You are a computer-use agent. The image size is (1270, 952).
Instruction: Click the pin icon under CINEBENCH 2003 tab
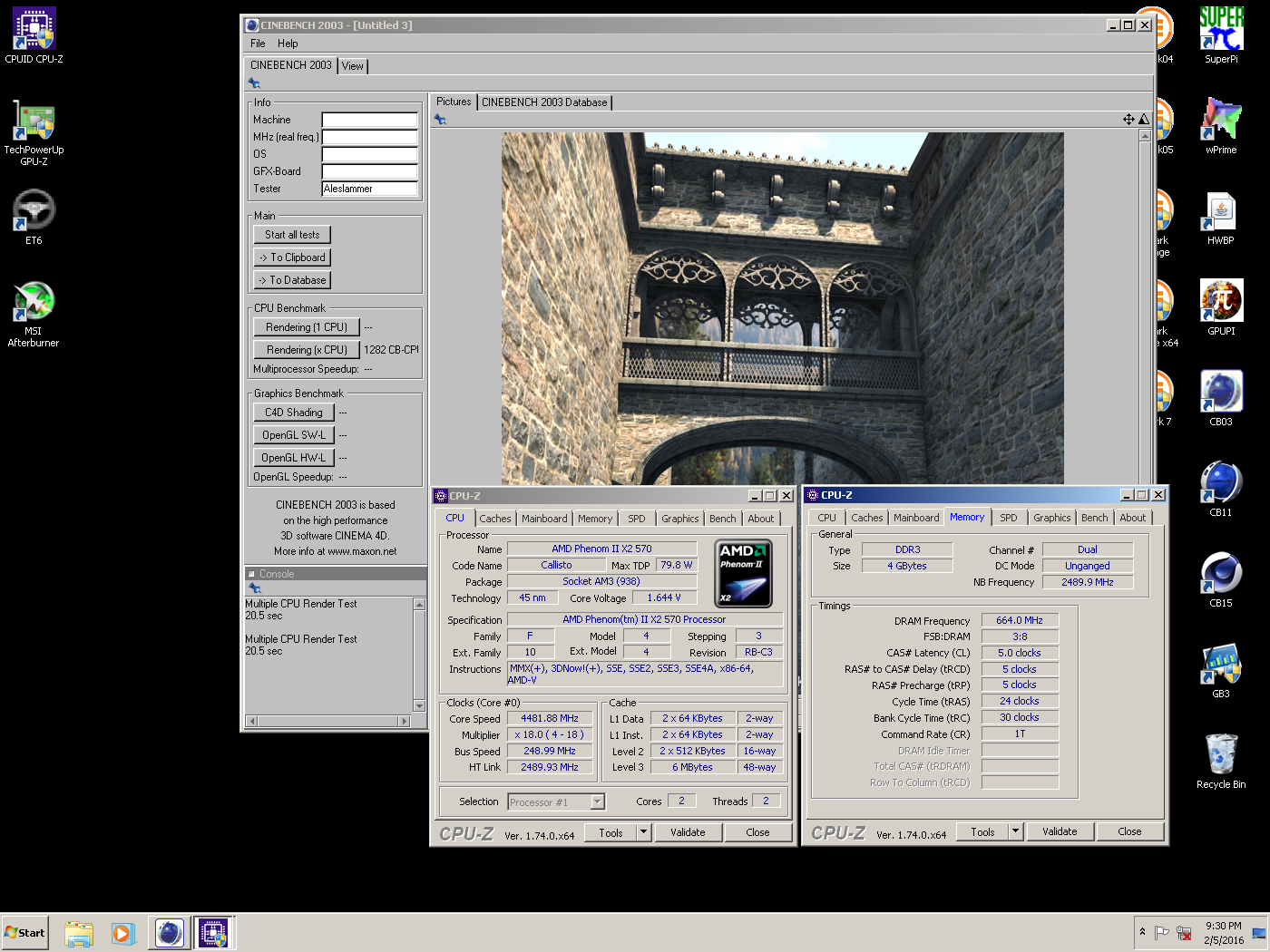[x=254, y=83]
